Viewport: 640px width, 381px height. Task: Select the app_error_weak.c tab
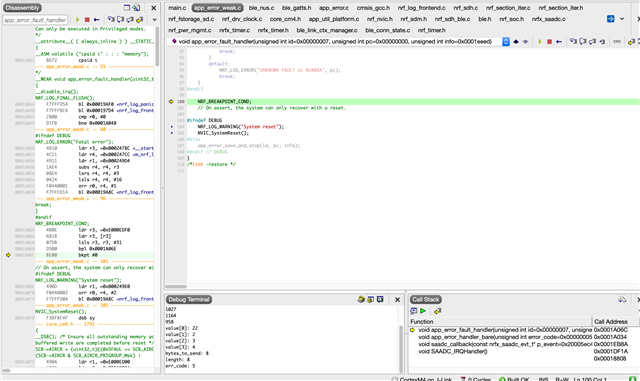pyautogui.click(x=217, y=8)
